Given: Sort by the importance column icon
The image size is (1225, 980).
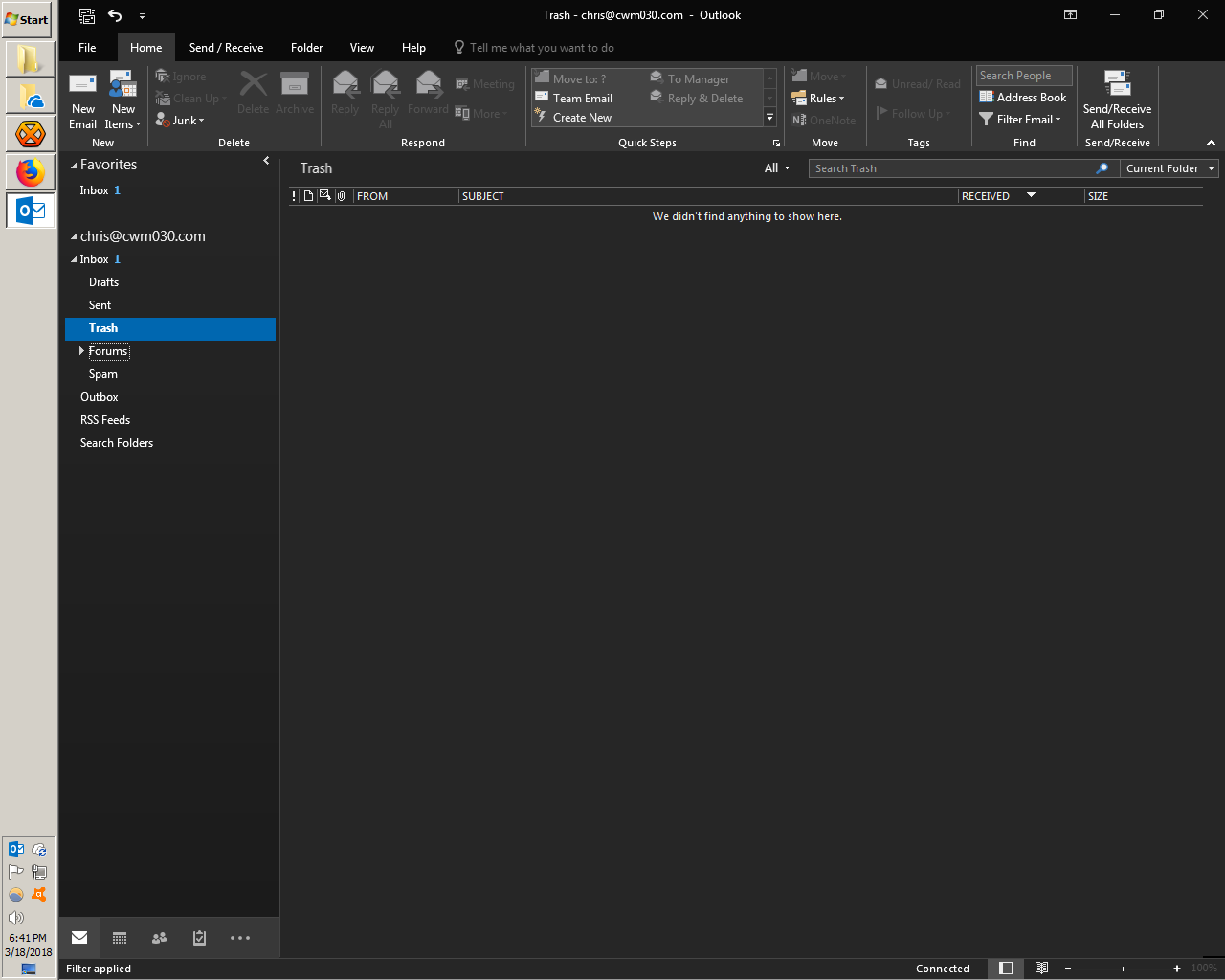Looking at the screenshot, I should click(x=294, y=196).
